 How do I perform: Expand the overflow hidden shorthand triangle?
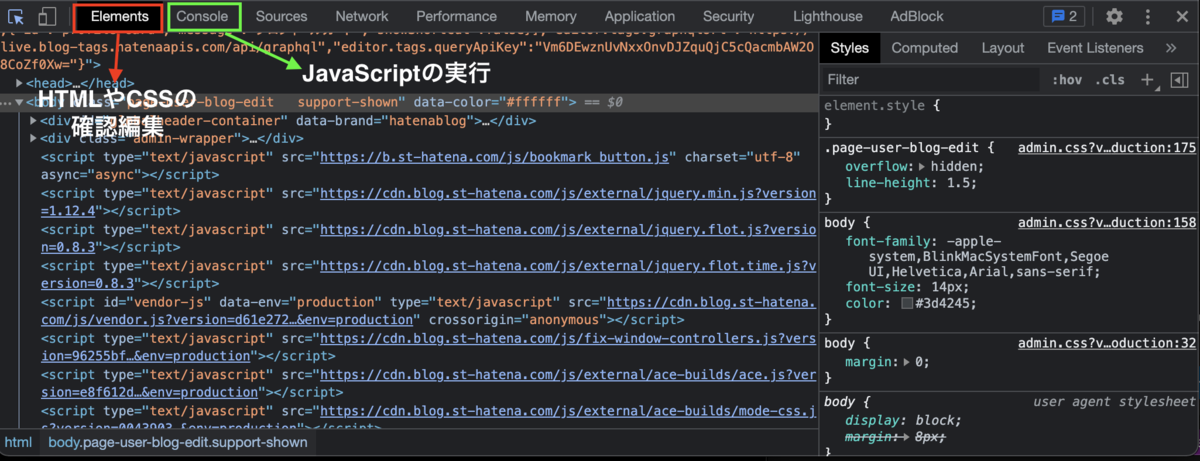pyautogui.click(x=922, y=166)
